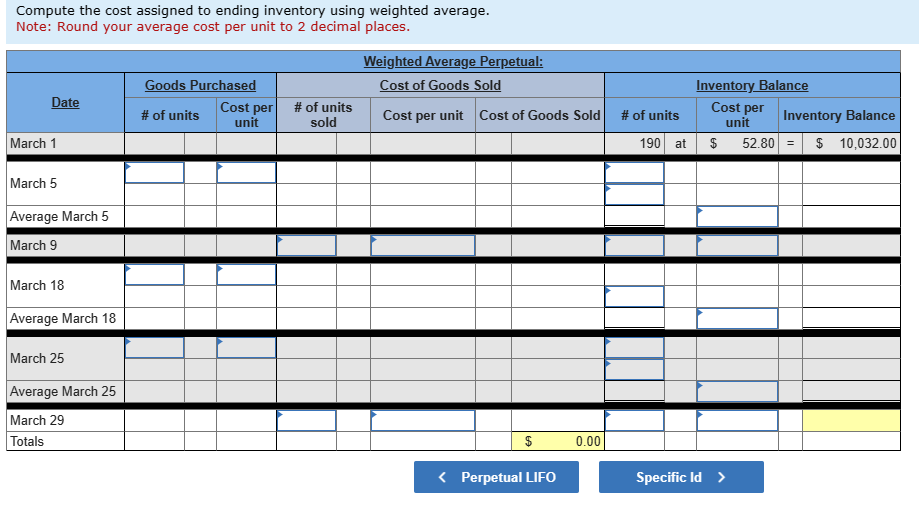Viewport: 919px width, 505px height.
Task: Click the Totals row label
Action: point(27,441)
